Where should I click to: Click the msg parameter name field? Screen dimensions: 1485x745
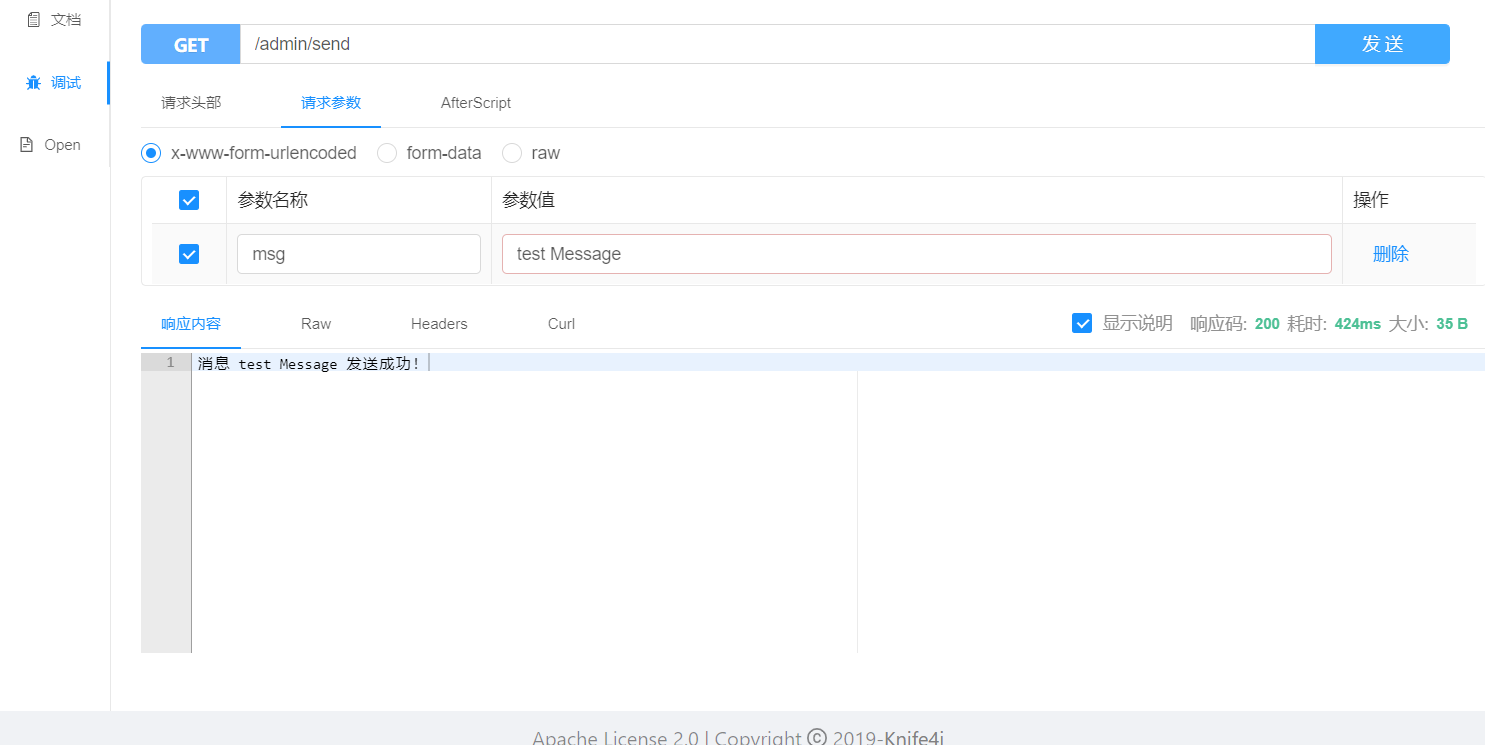(x=358, y=254)
